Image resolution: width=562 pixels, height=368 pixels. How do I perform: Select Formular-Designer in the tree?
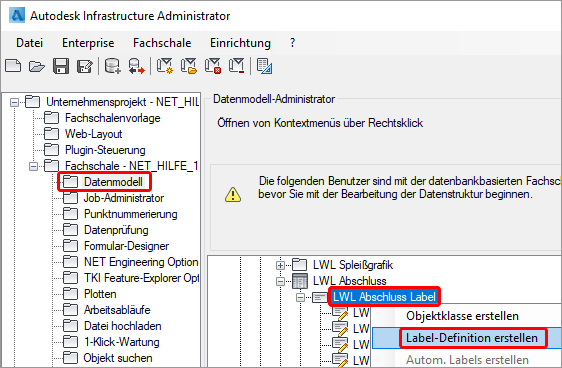tap(126, 246)
